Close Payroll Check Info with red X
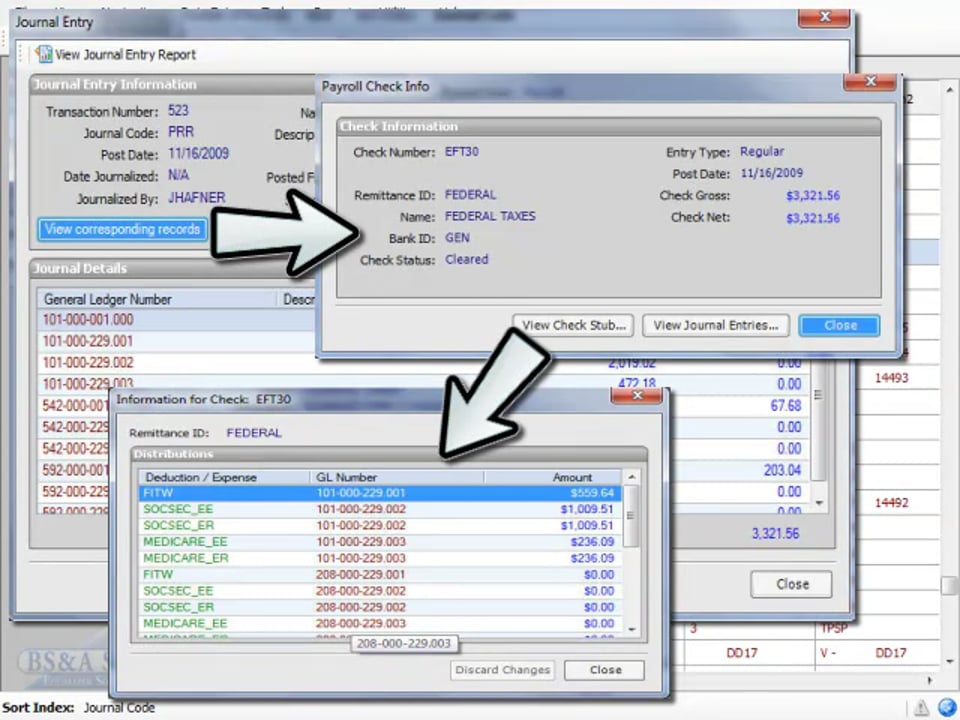960x720 pixels. pos(870,81)
